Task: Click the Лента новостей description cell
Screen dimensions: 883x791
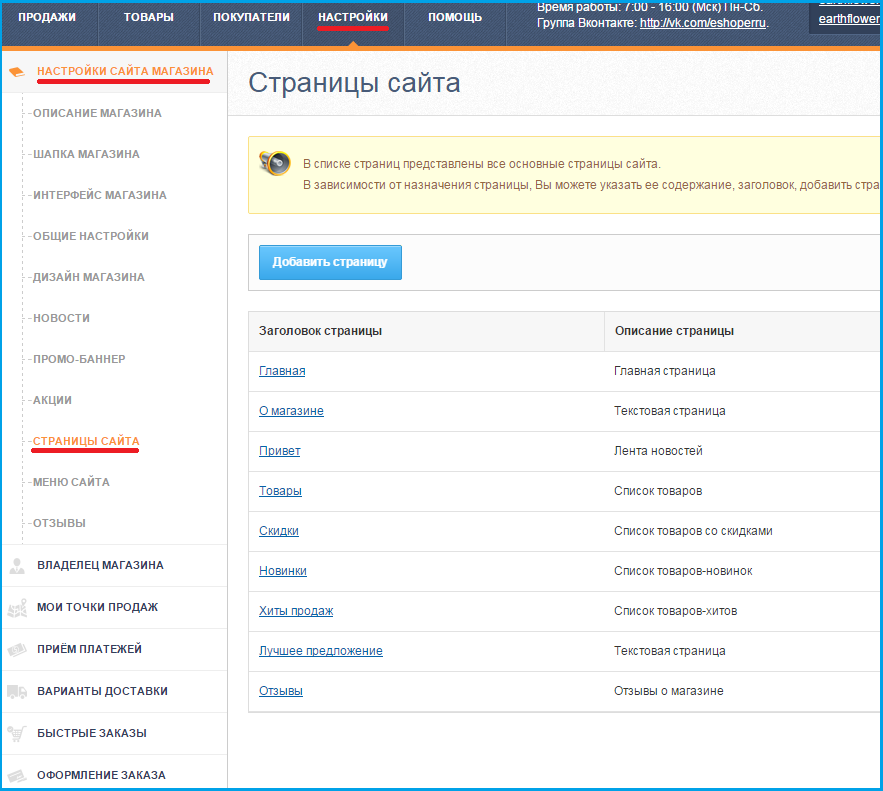Action: (x=658, y=451)
